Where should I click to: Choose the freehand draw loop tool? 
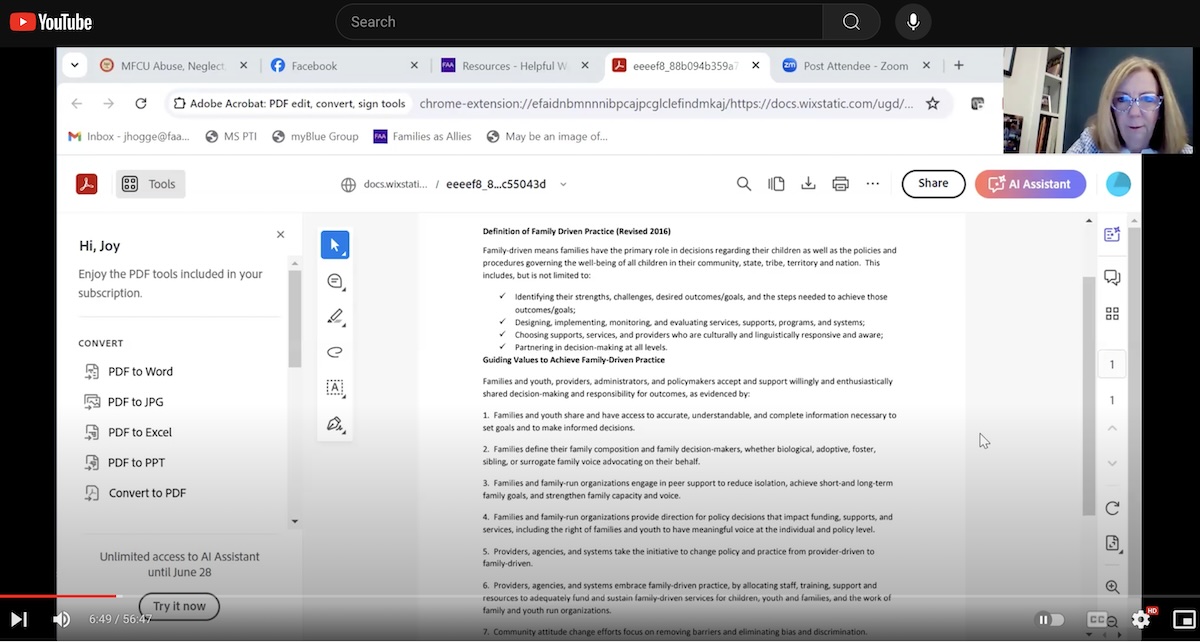point(335,352)
